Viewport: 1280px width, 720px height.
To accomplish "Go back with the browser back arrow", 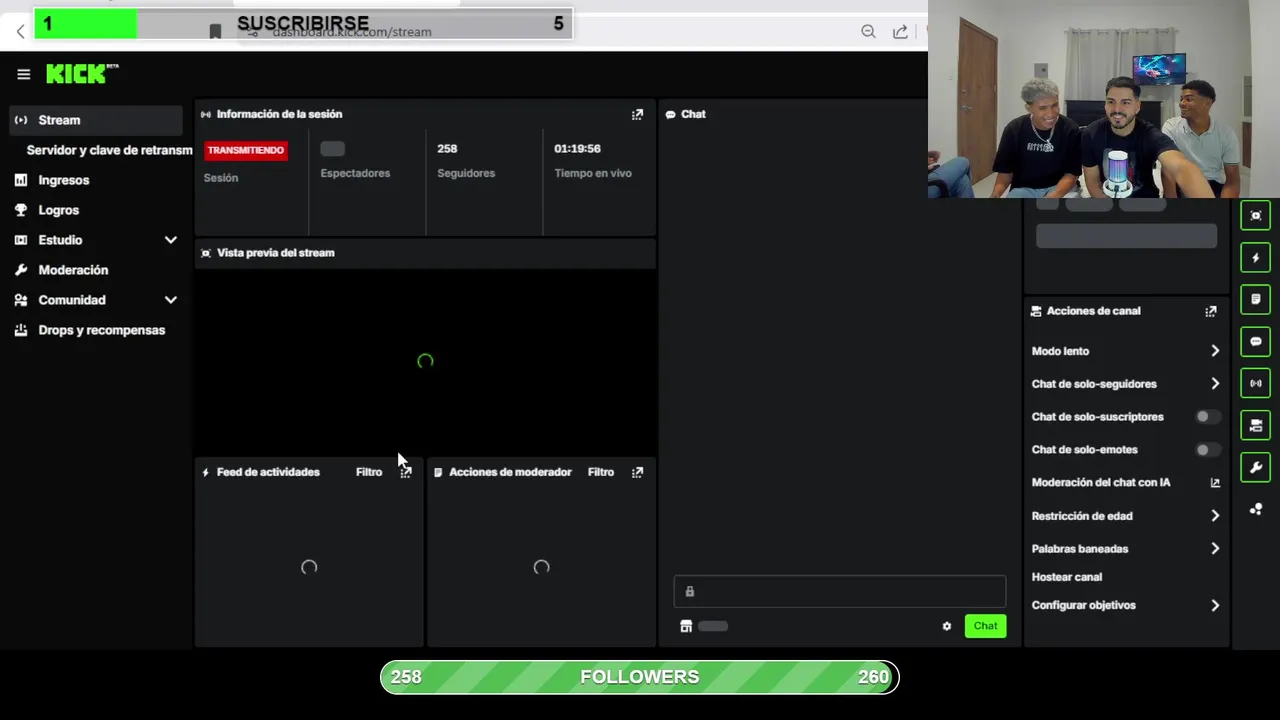I will coord(20,32).
